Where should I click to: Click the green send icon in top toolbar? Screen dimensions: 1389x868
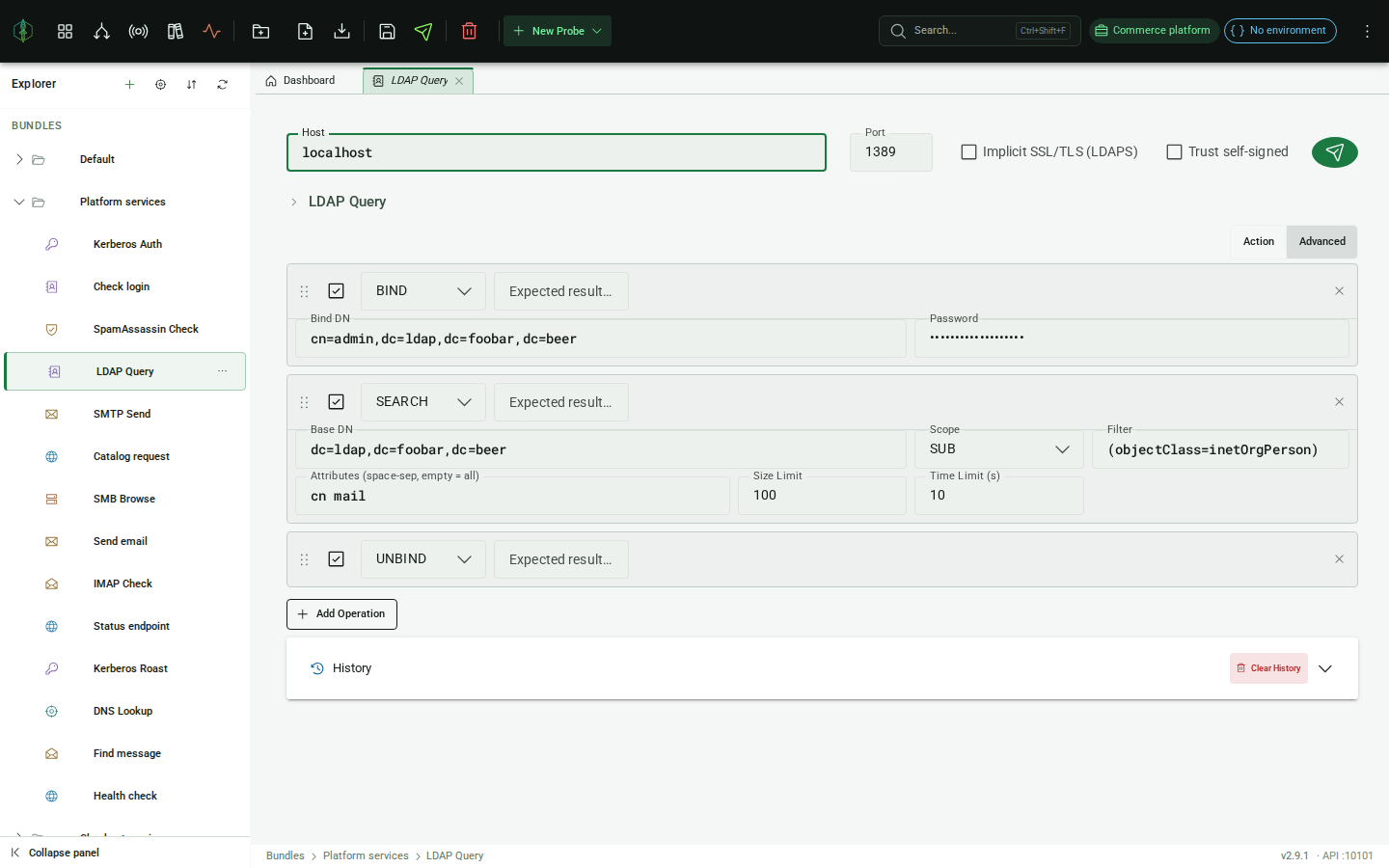click(x=423, y=31)
